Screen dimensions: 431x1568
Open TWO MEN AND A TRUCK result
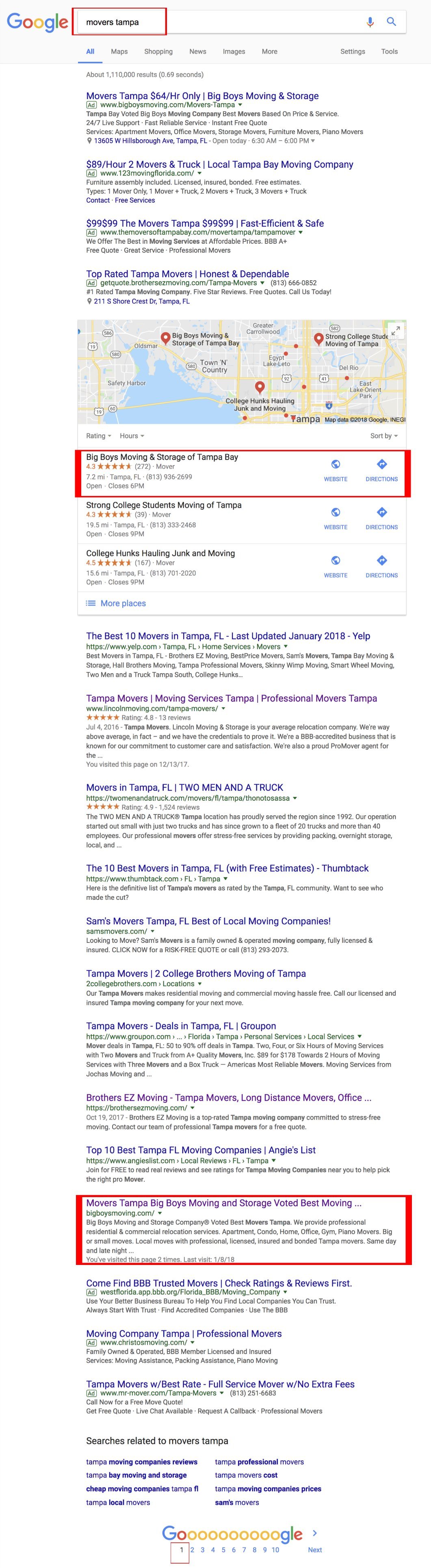point(184,788)
